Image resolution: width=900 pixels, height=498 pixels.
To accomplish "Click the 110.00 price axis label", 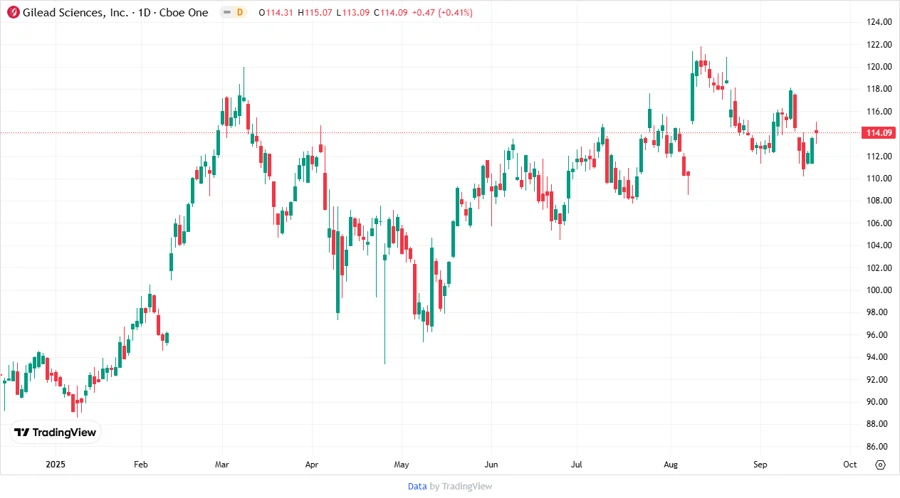I will coord(879,178).
